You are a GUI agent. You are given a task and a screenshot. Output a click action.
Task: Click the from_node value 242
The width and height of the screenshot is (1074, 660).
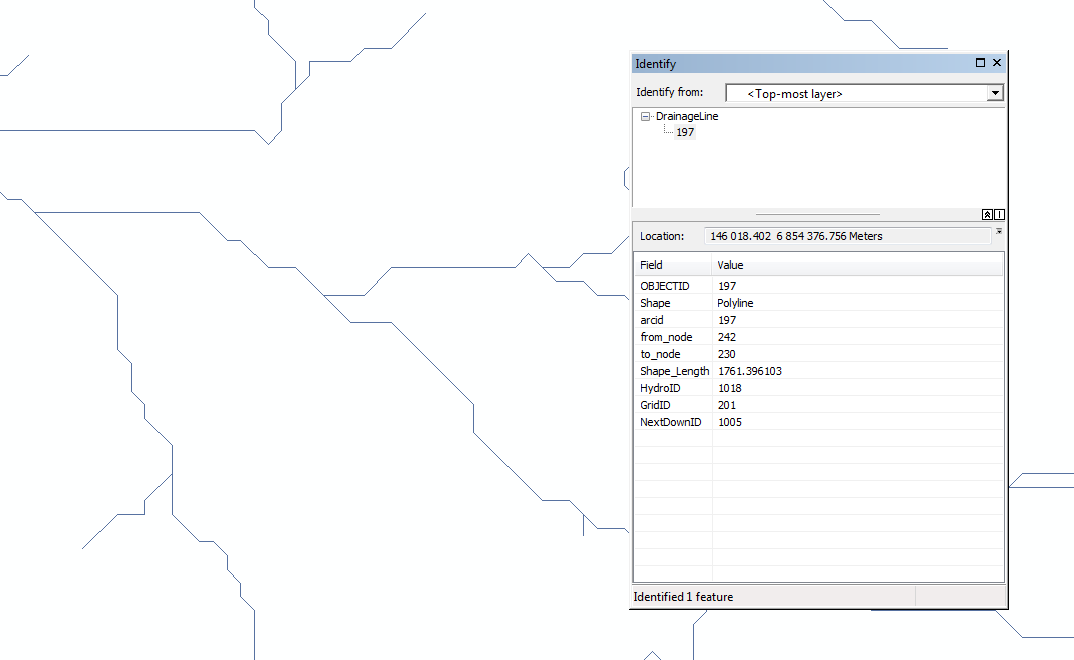click(726, 337)
